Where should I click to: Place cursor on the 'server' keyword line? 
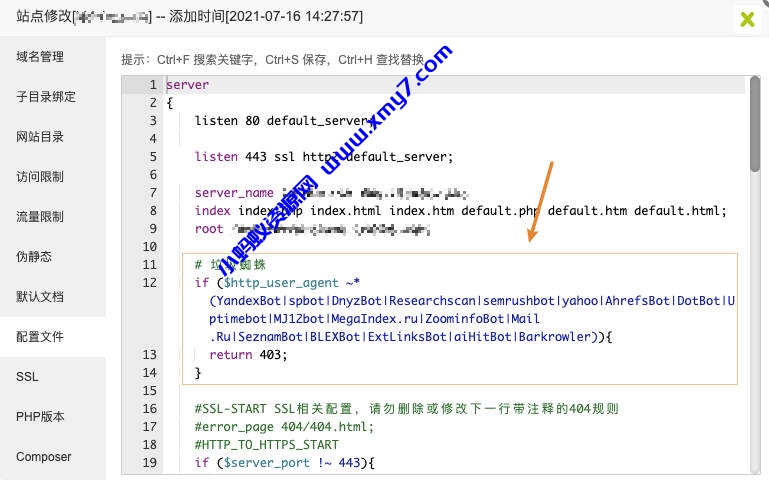coord(187,85)
